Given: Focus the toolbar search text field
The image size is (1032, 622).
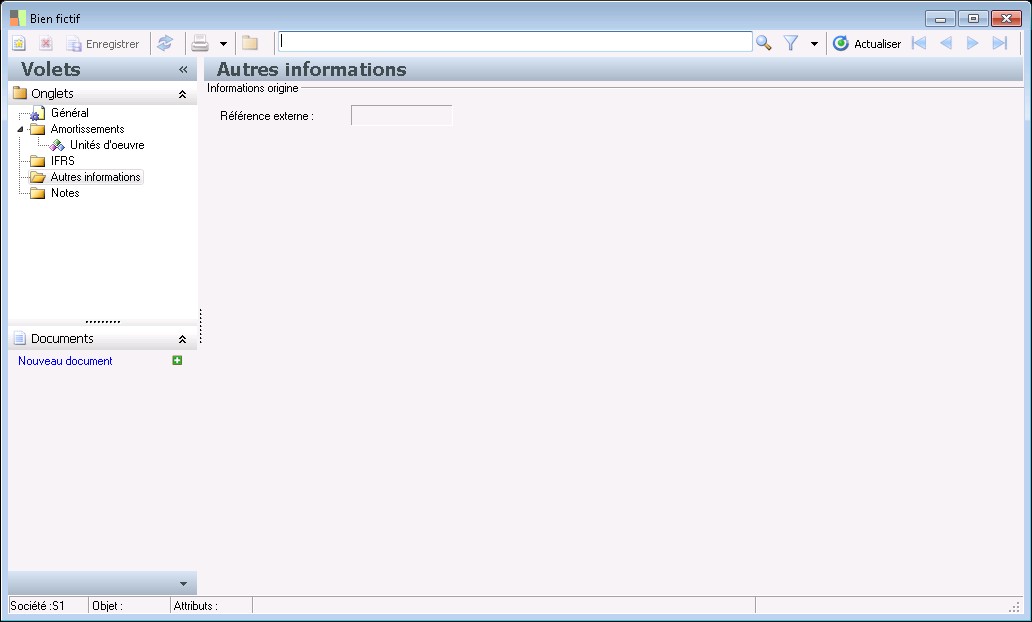Looking at the screenshot, I should 515,41.
